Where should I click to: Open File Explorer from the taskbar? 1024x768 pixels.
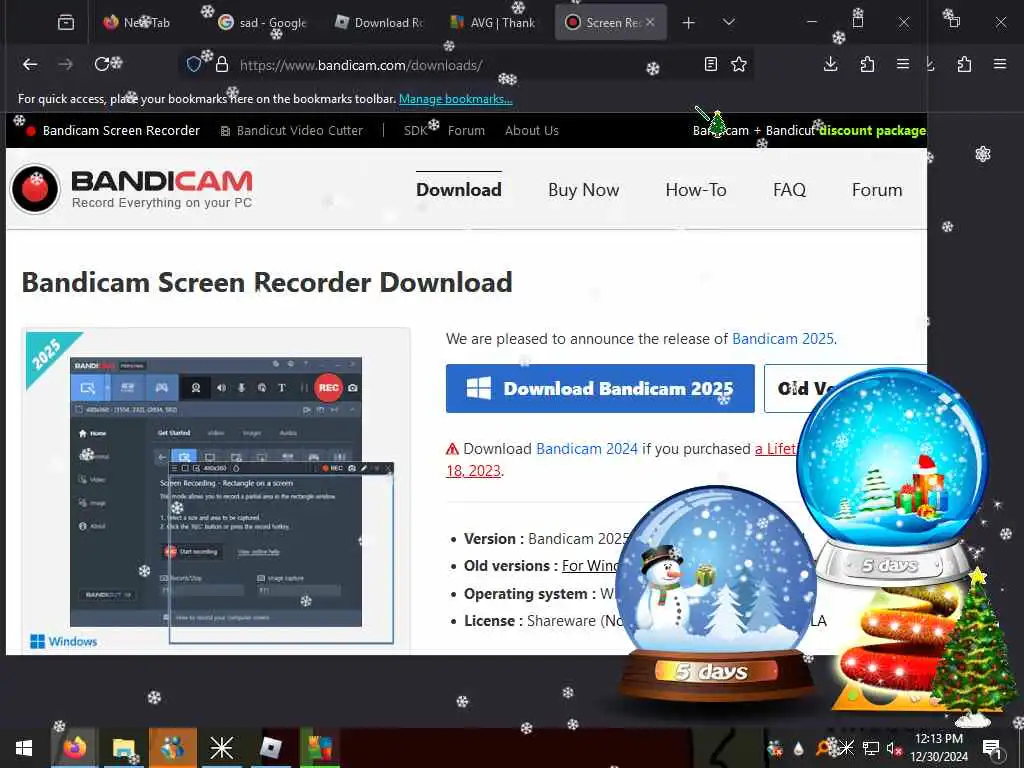(123, 748)
